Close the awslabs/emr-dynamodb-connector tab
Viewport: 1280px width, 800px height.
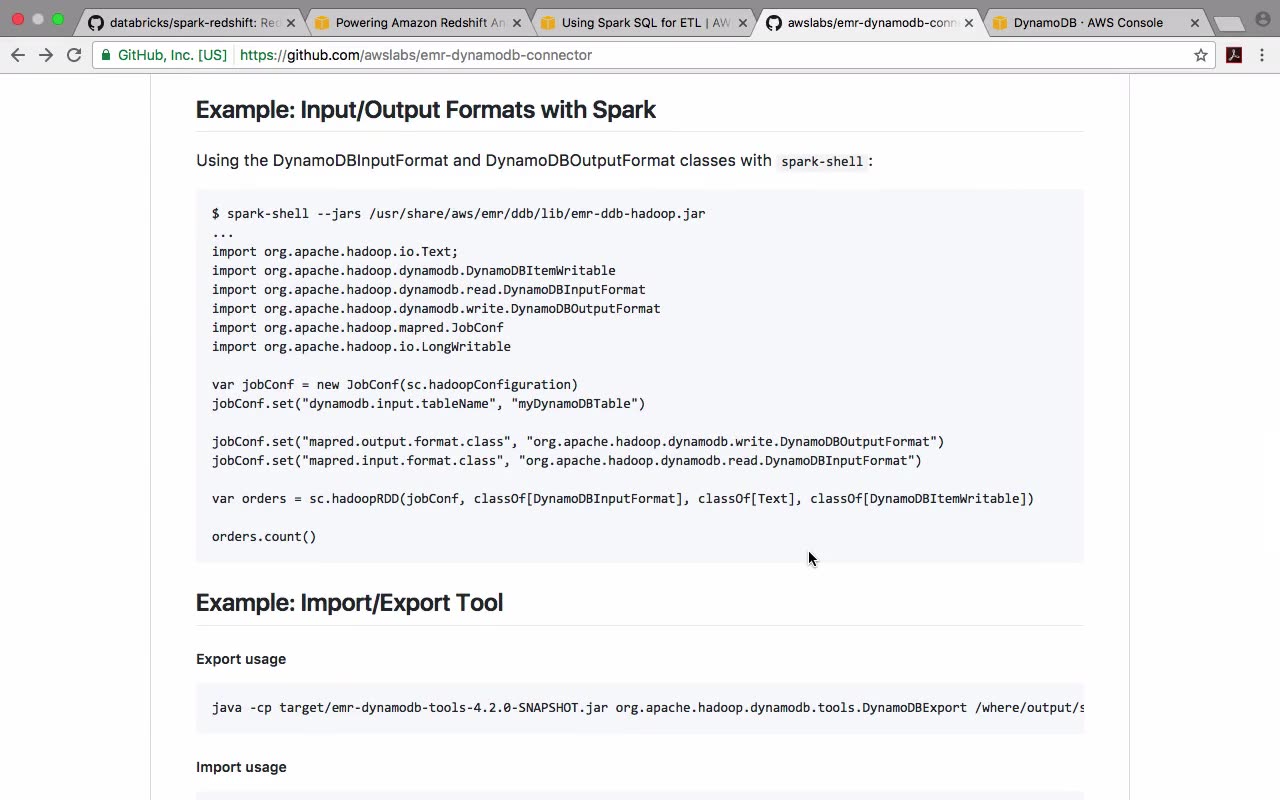(968, 22)
